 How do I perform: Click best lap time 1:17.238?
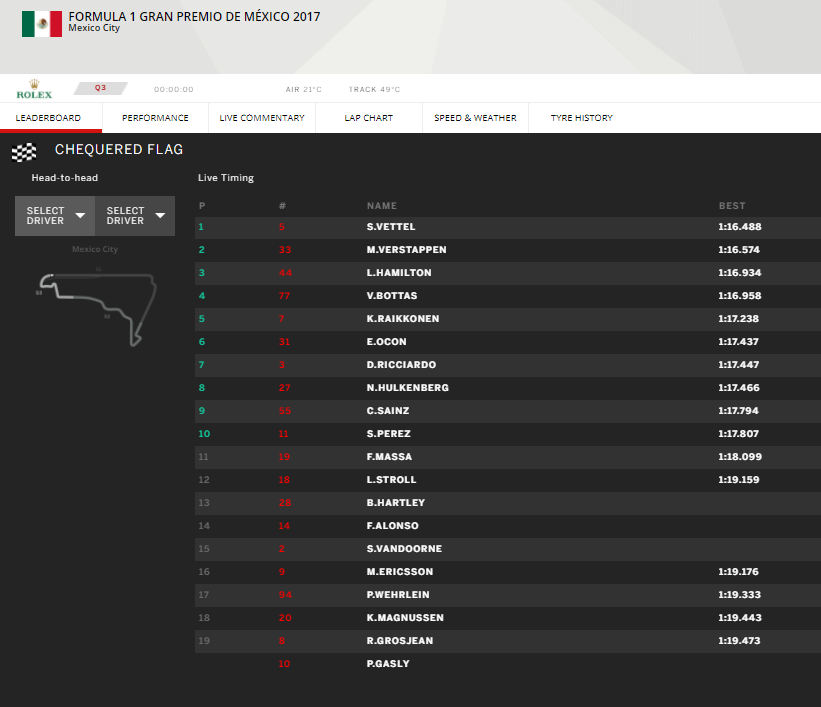[739, 319]
